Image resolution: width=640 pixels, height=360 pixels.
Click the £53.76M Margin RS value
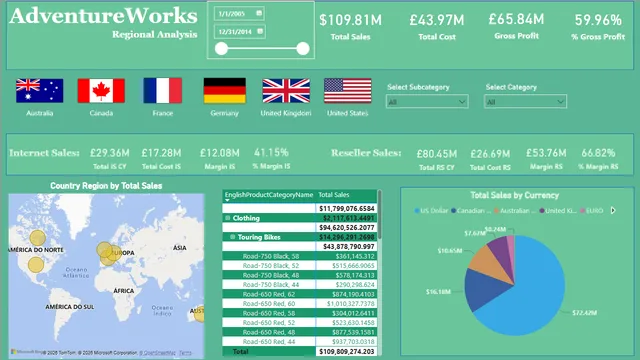pyautogui.click(x=546, y=153)
